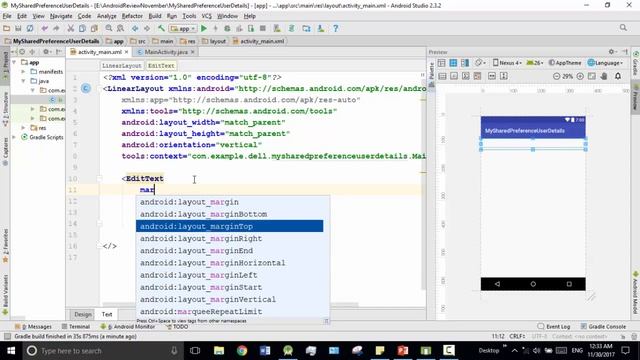Zoom in the layout preview
This screenshot has width=640, height=360.
(580, 76)
